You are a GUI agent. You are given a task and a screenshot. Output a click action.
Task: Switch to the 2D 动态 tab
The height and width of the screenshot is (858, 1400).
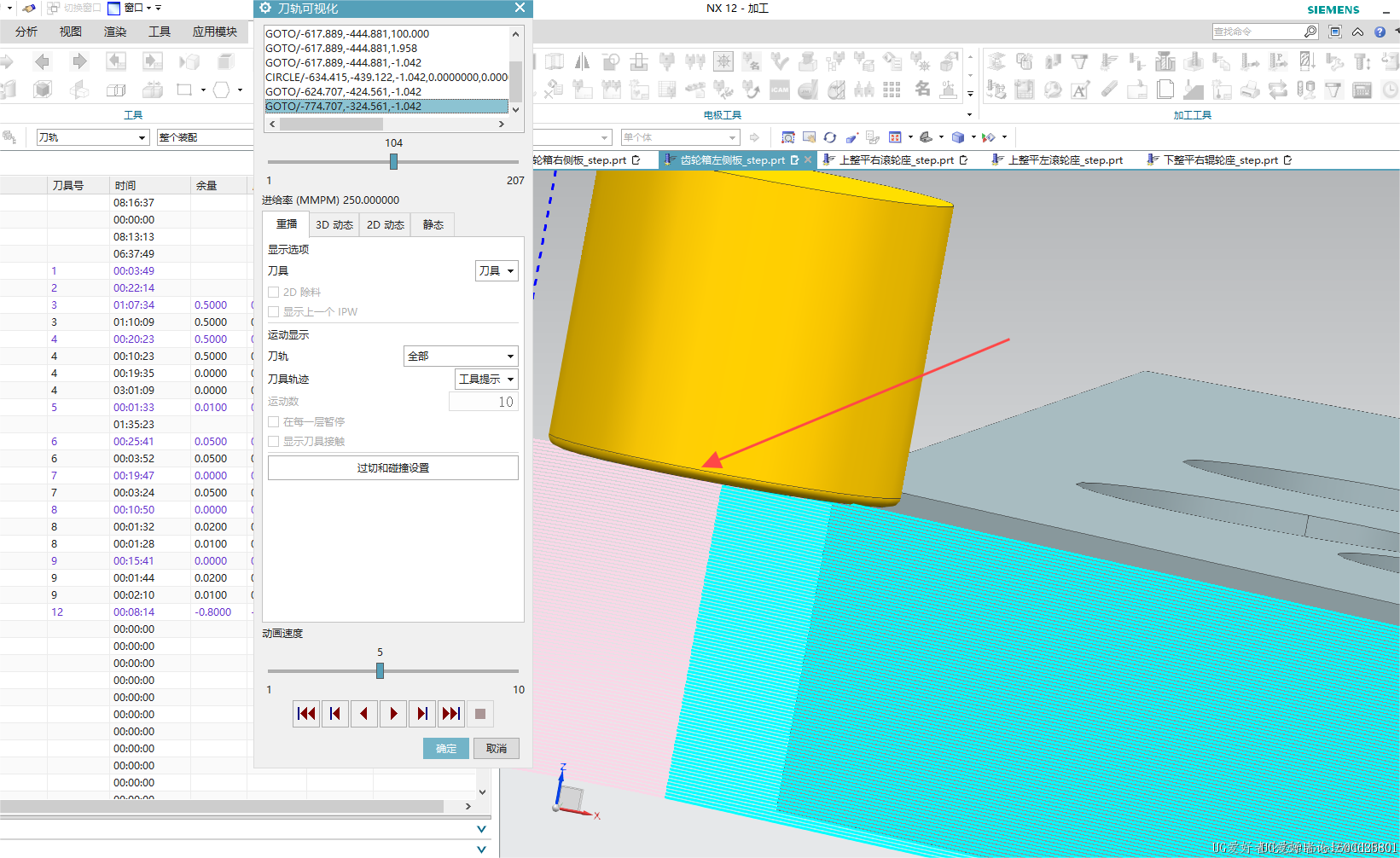[x=386, y=224]
